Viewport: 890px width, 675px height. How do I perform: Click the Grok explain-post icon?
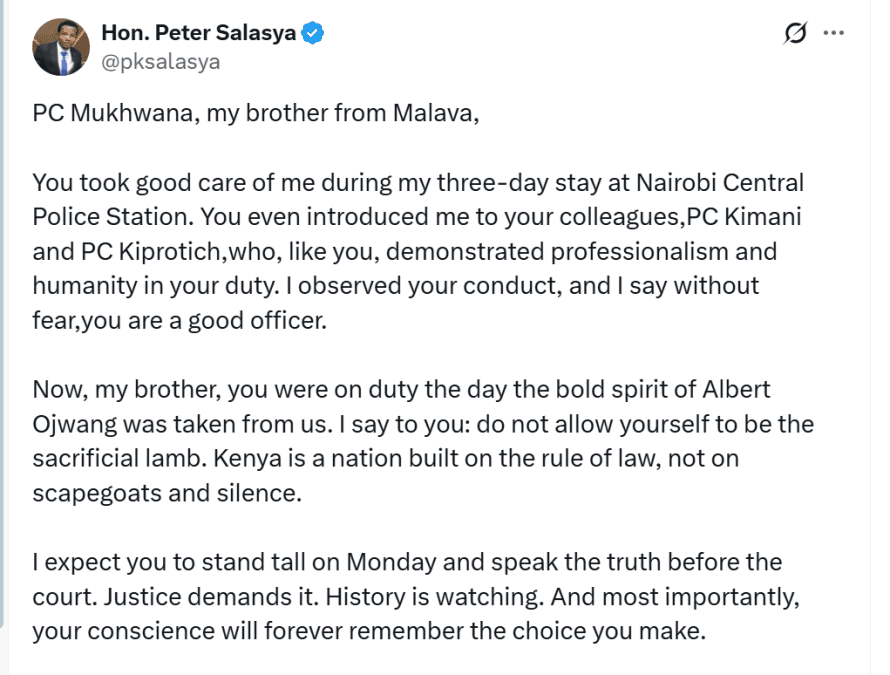[x=796, y=34]
